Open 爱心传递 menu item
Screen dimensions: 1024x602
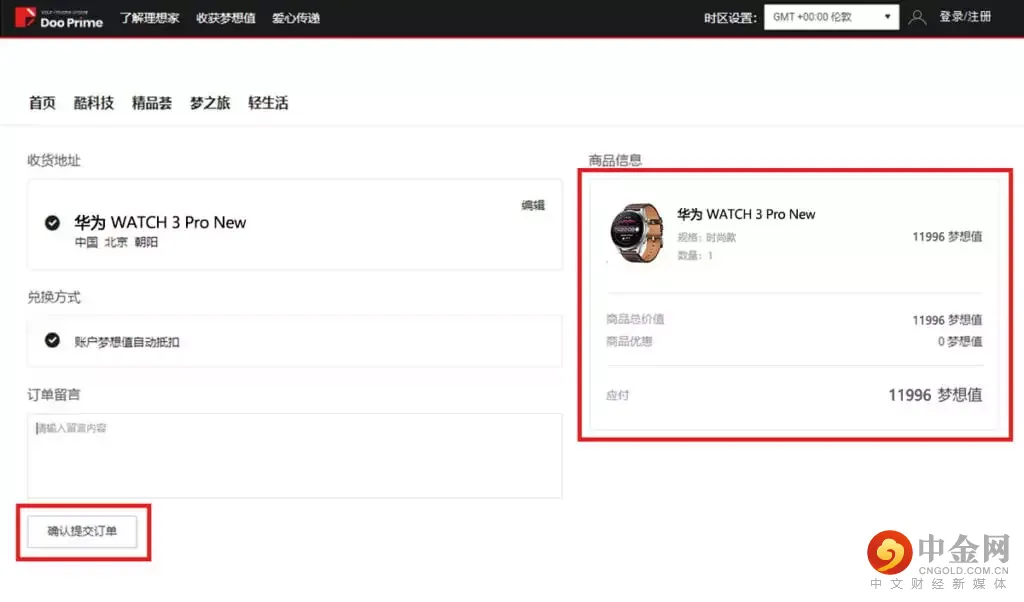pos(296,18)
